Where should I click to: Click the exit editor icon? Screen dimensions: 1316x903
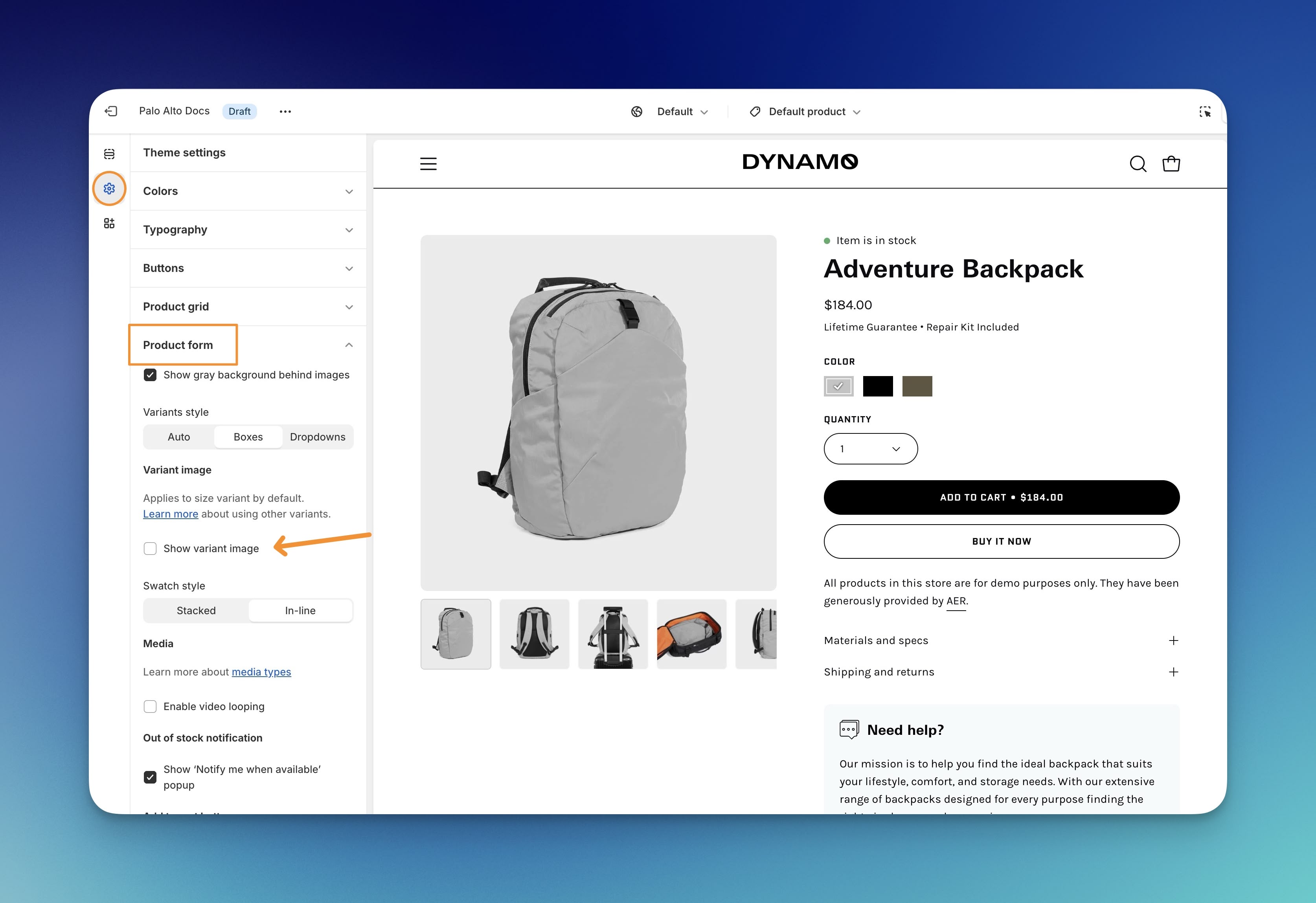pos(111,111)
